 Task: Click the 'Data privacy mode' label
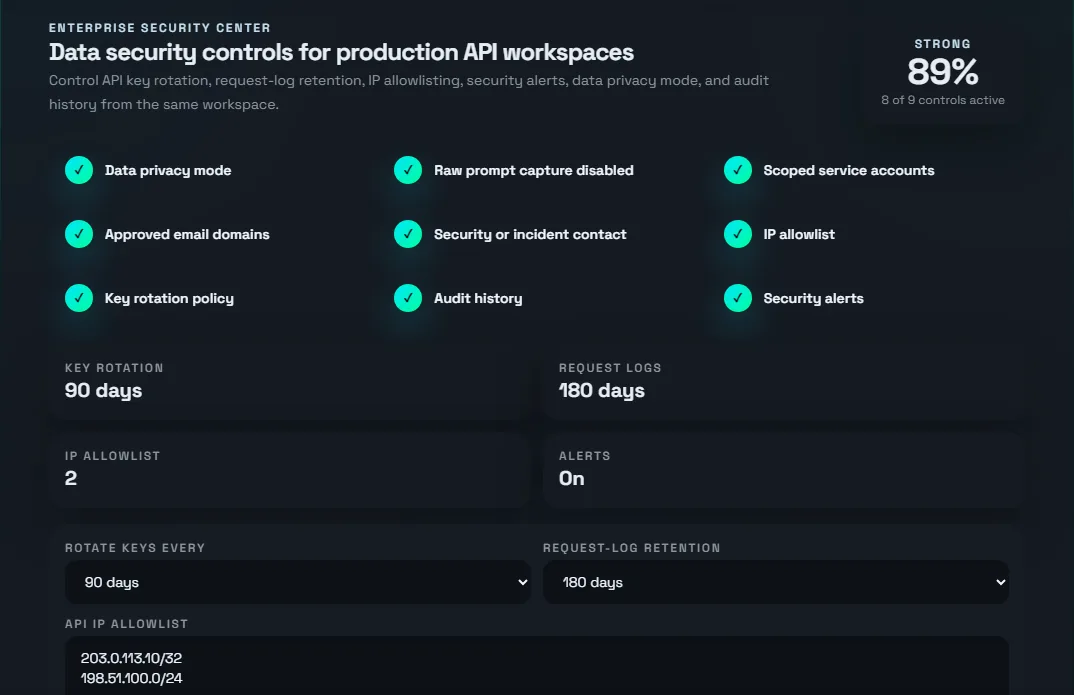click(168, 170)
